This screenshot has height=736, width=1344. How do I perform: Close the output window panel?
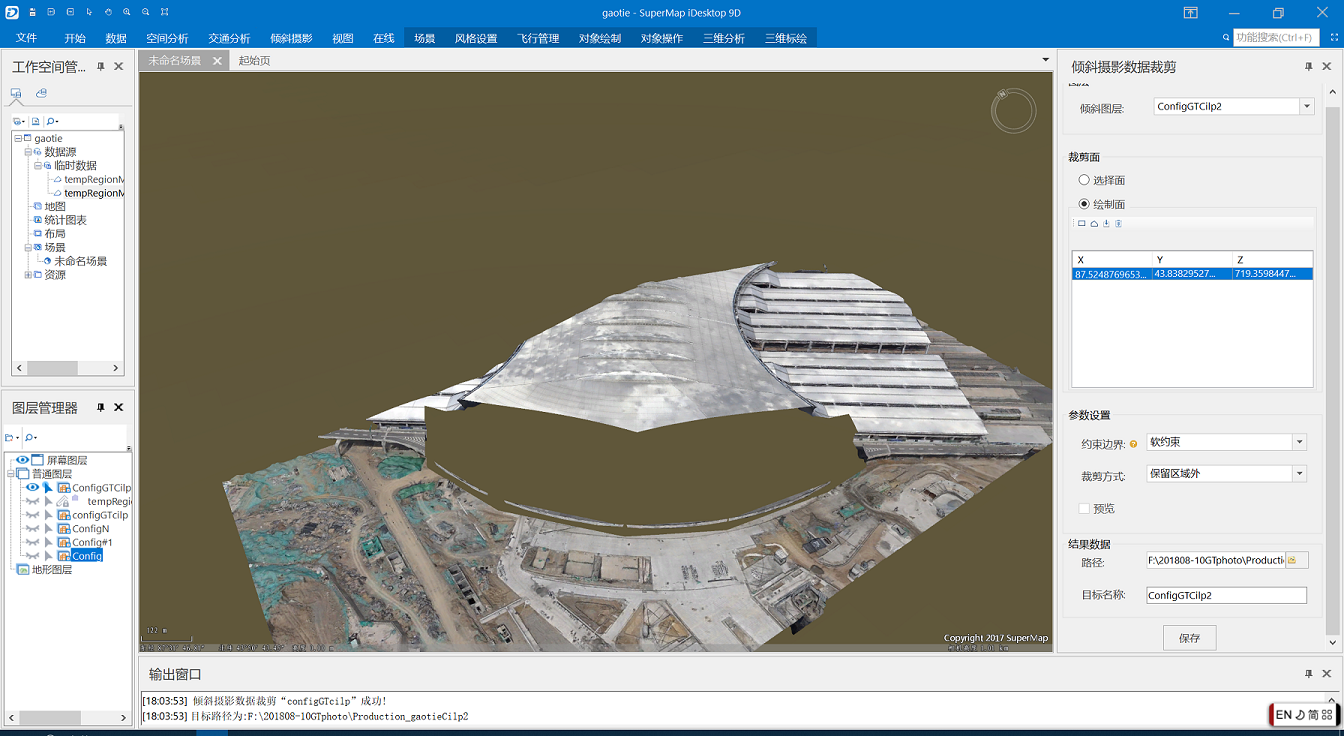coord(1326,674)
